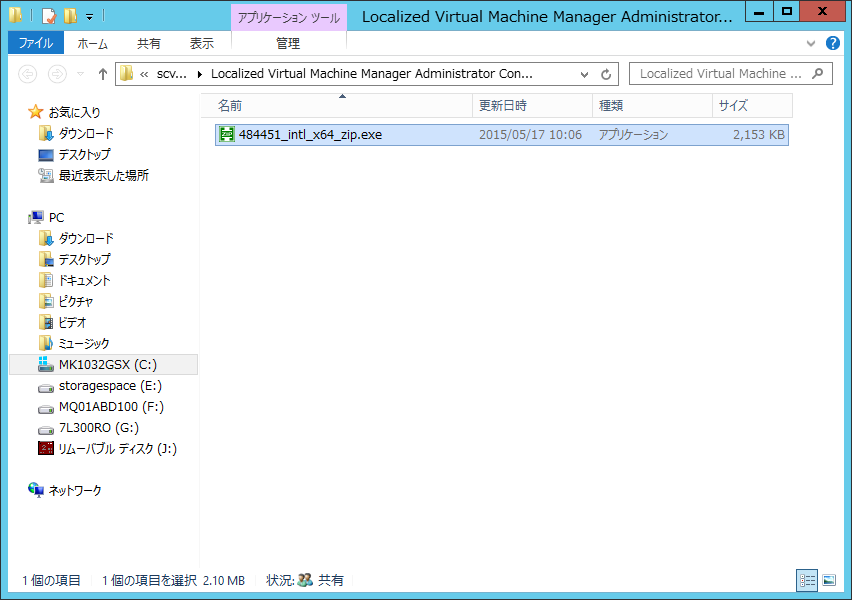This screenshot has height=600, width=852.
Task: Expand the path arrow after scv...
Action: click(199, 74)
